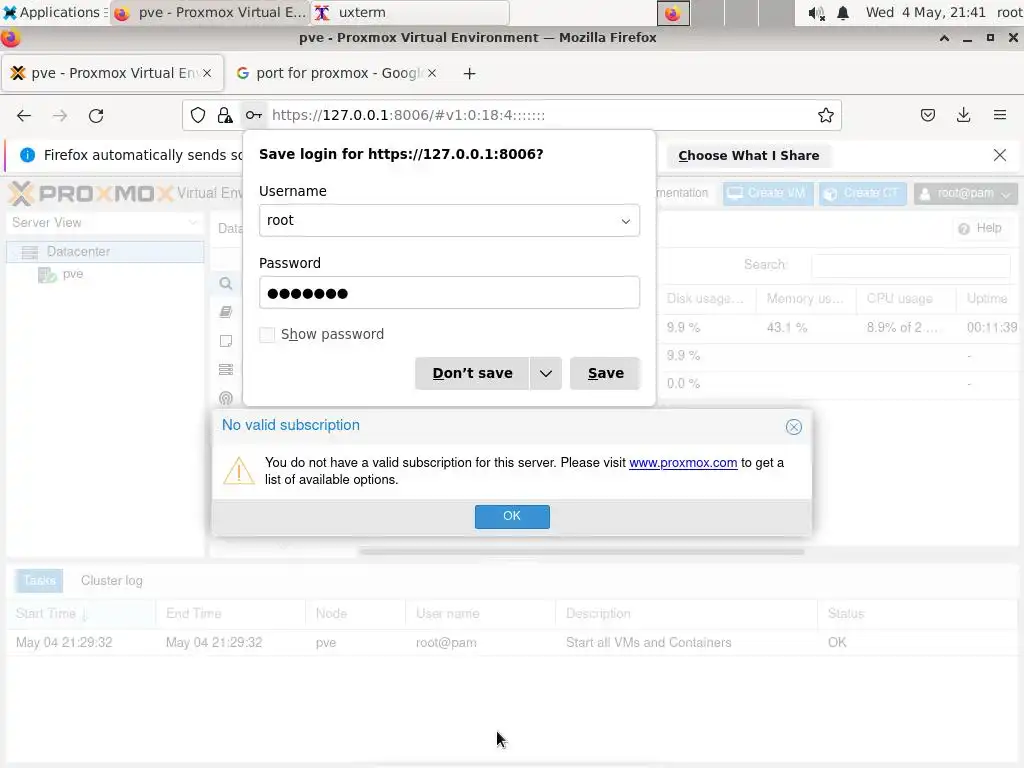The image size is (1024, 768).
Task: Click the CPU usage column header
Action: click(x=906, y=298)
